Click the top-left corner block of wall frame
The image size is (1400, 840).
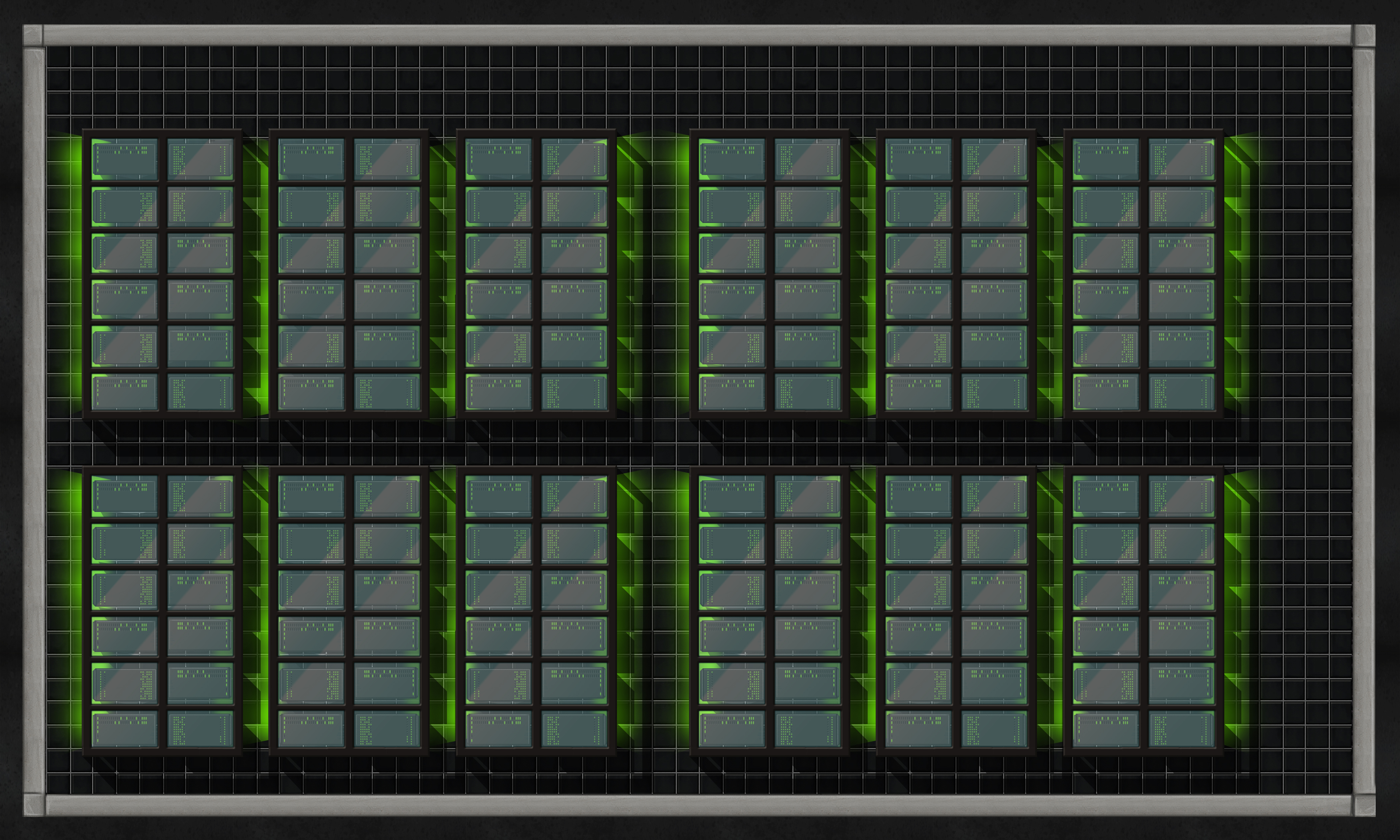[x=33, y=35]
